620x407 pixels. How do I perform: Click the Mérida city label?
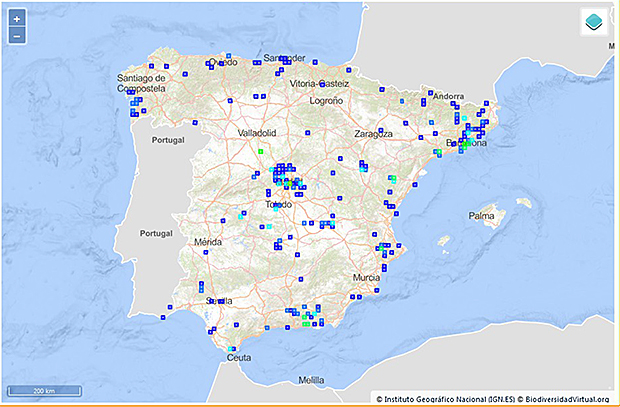click(x=207, y=243)
